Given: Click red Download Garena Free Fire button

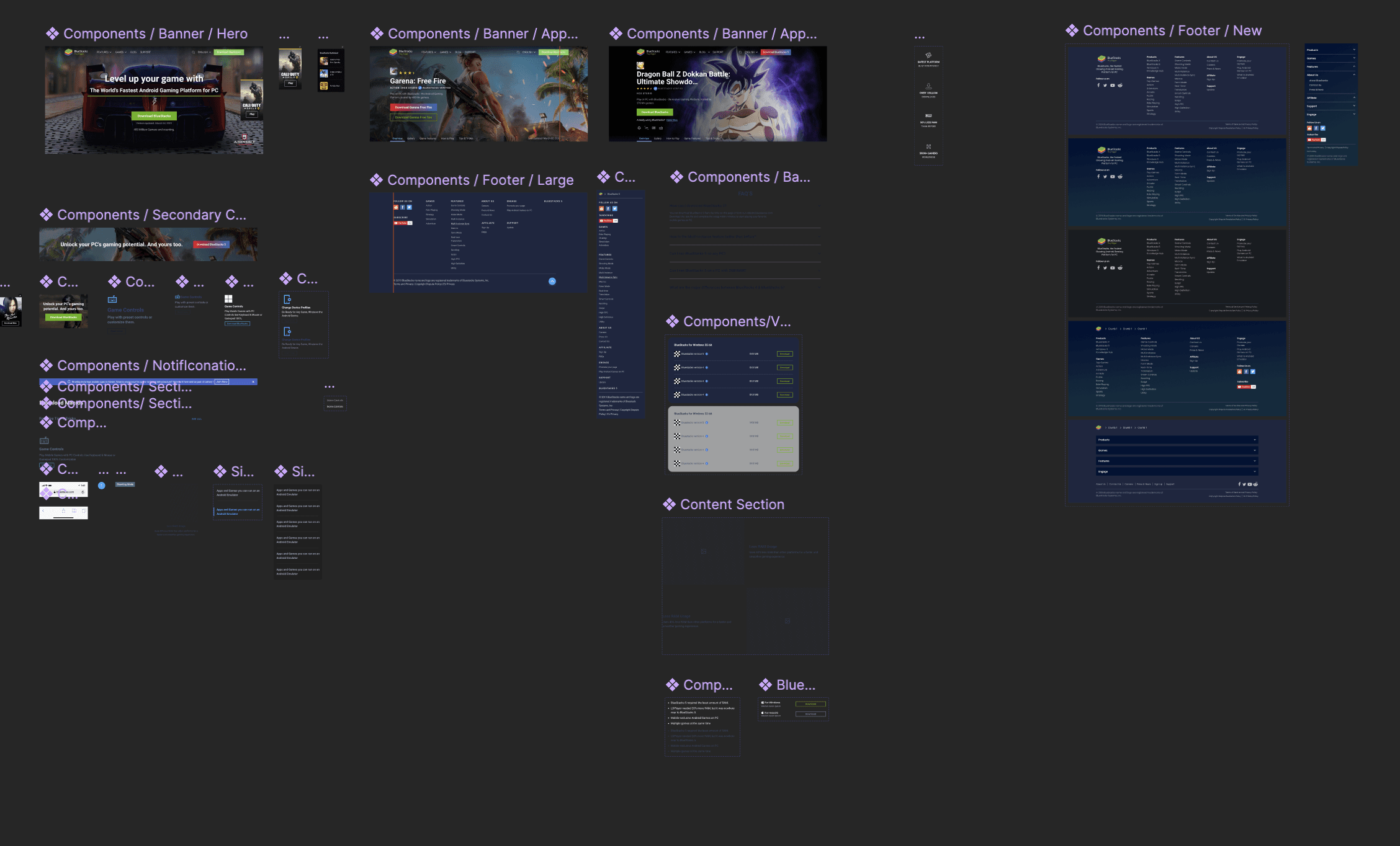Looking at the screenshot, I should click(413, 107).
